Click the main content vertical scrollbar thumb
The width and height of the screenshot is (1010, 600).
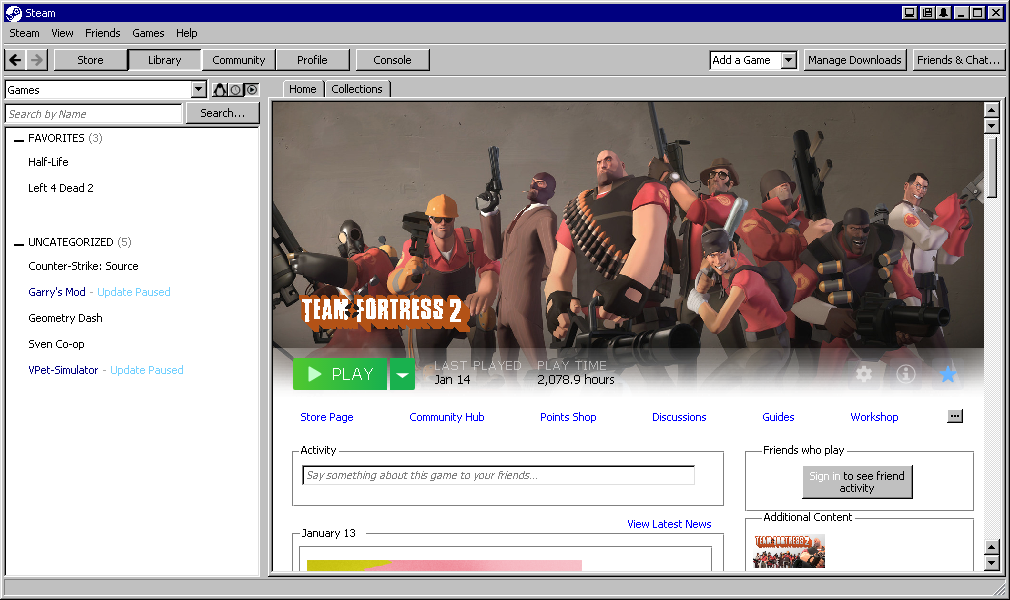(x=992, y=167)
